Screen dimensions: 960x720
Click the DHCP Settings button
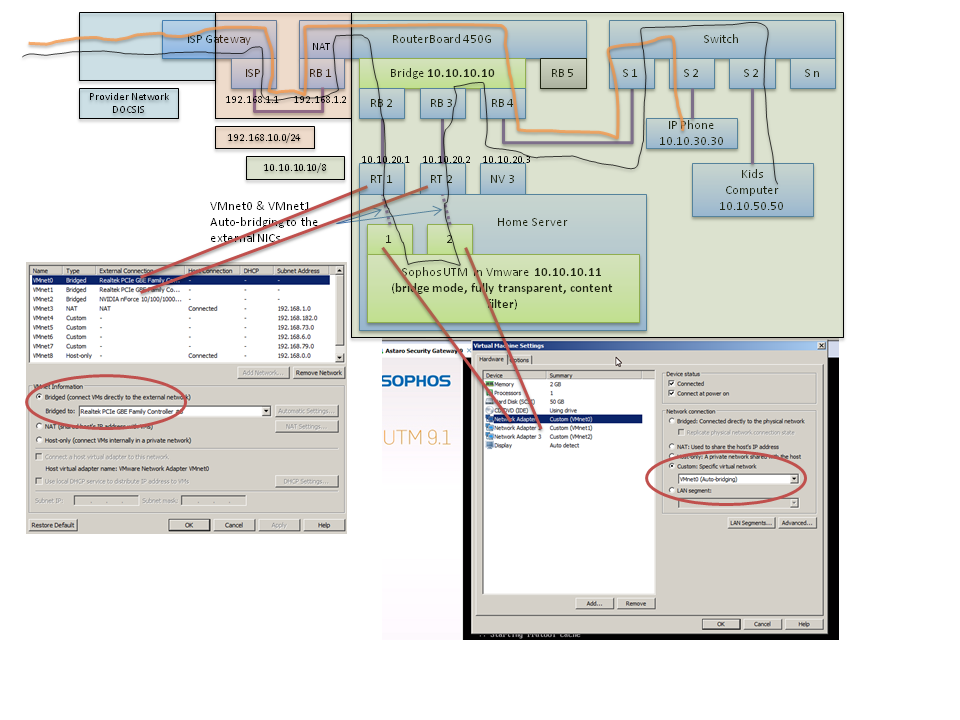pos(306,481)
